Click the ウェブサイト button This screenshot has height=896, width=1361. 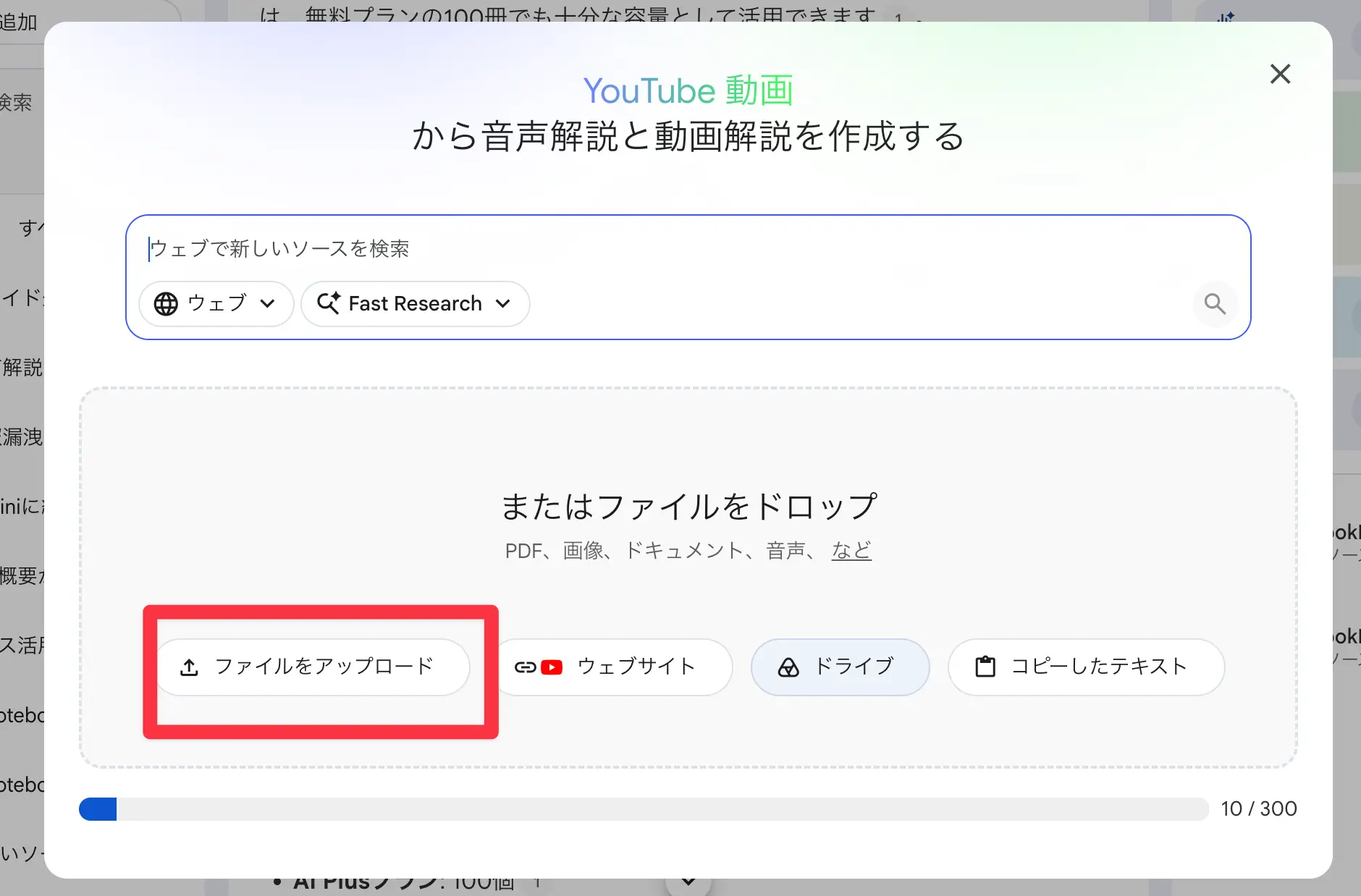(614, 667)
